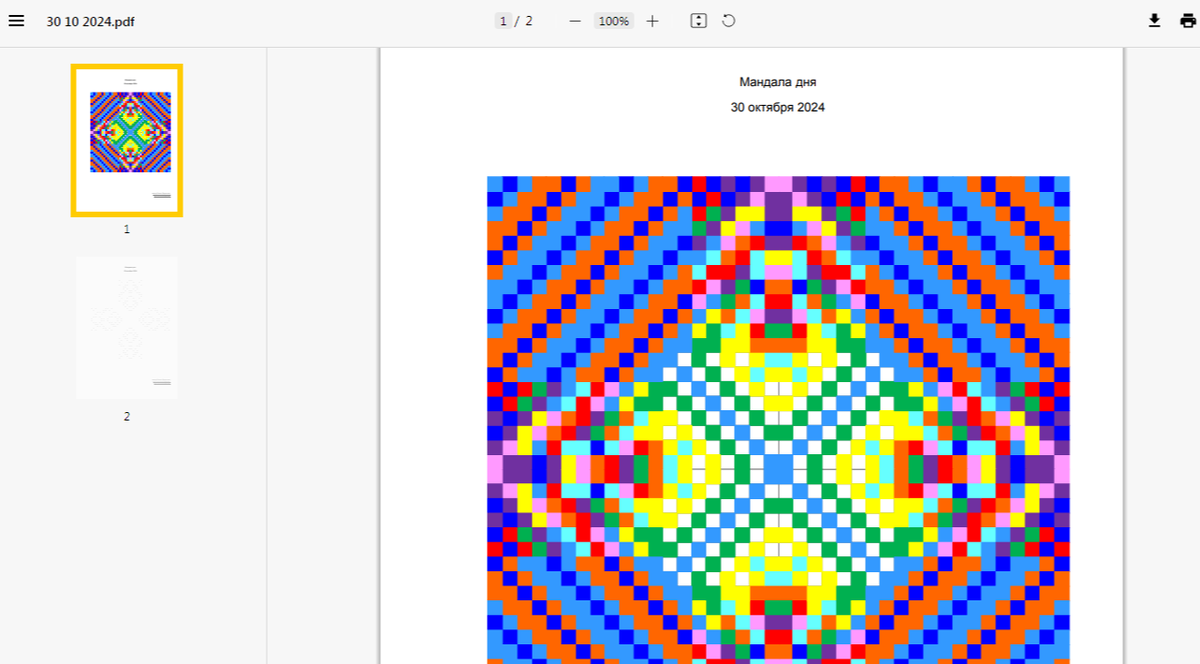
Task: Click the zoom in plus icon
Action: pos(653,21)
